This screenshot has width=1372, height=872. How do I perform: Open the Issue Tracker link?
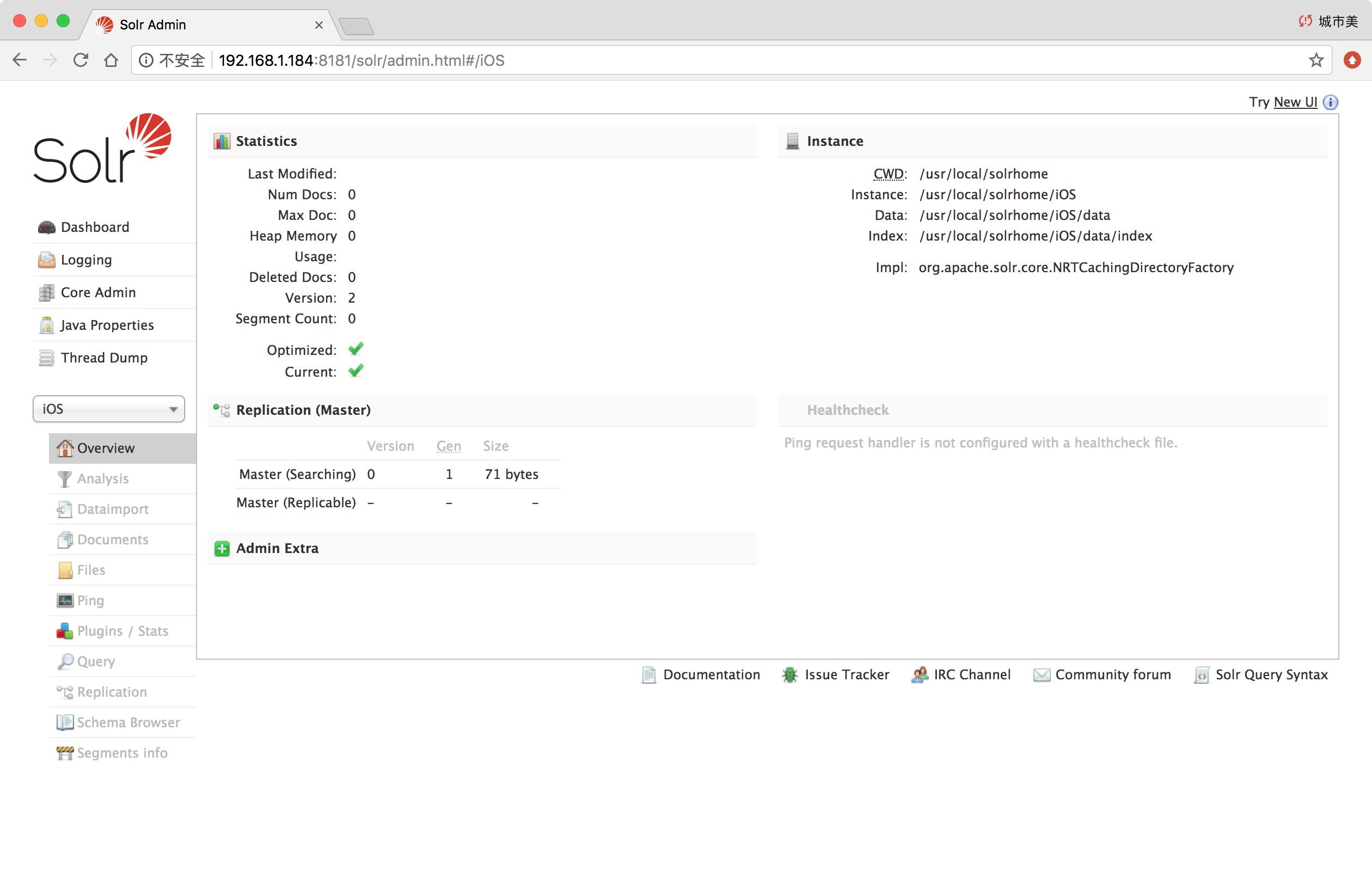tap(847, 675)
